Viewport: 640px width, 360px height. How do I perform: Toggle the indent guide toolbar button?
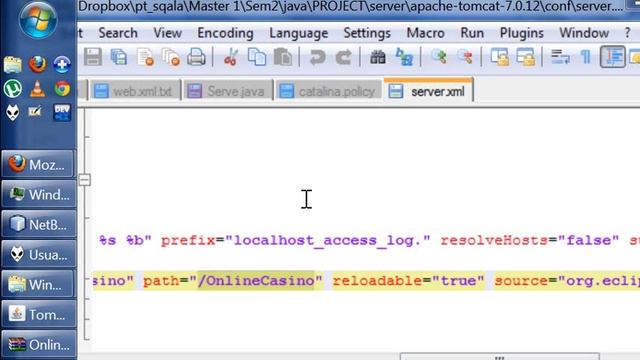click(613, 57)
